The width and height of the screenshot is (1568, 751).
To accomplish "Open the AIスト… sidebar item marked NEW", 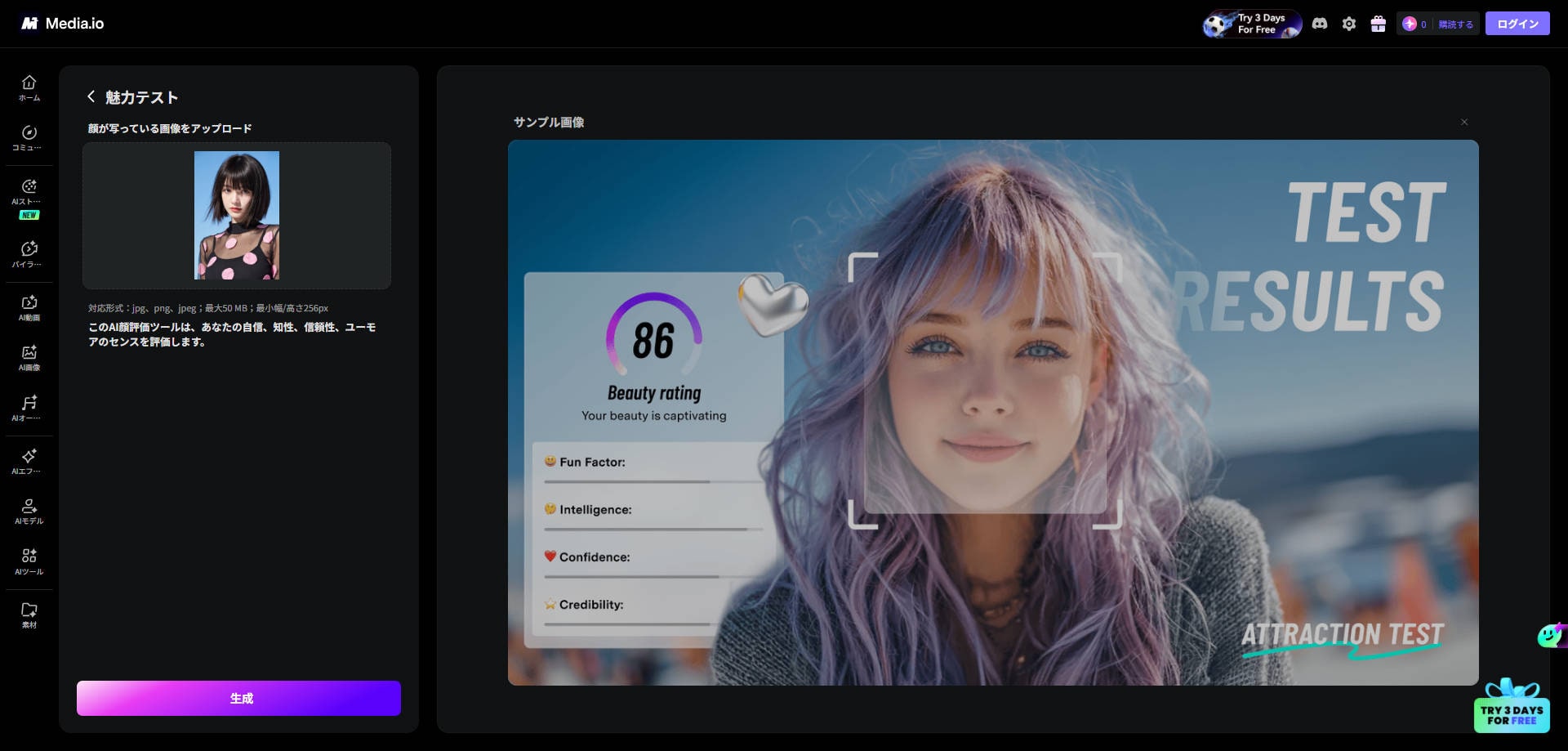I will [x=29, y=199].
